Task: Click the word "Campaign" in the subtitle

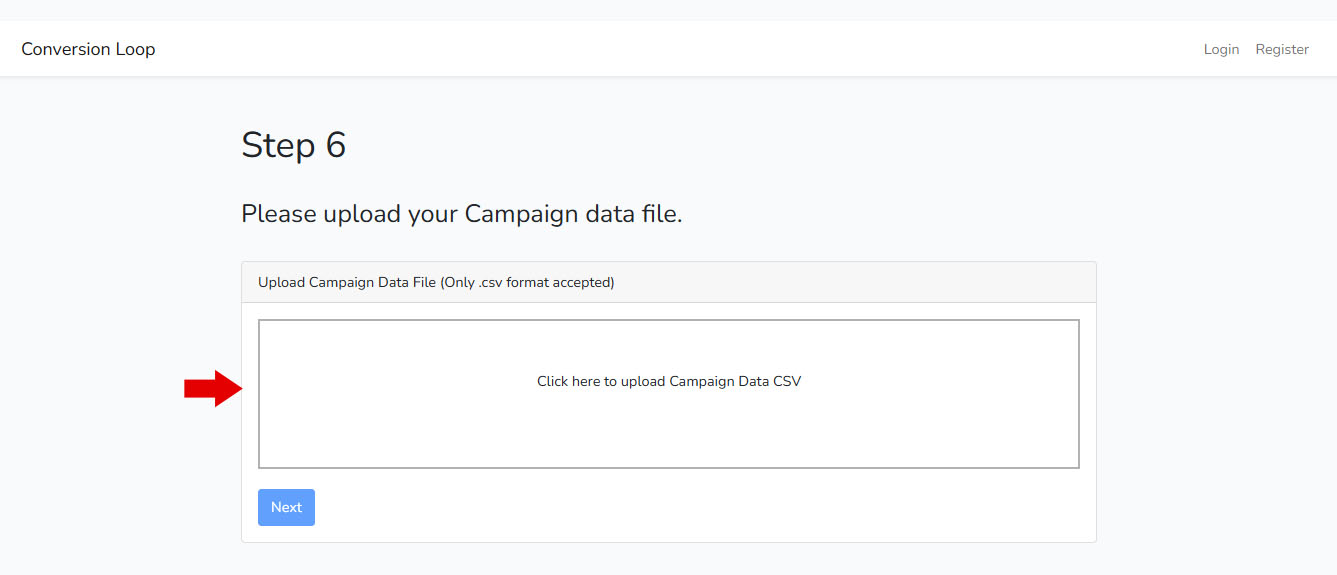Action: click(521, 213)
